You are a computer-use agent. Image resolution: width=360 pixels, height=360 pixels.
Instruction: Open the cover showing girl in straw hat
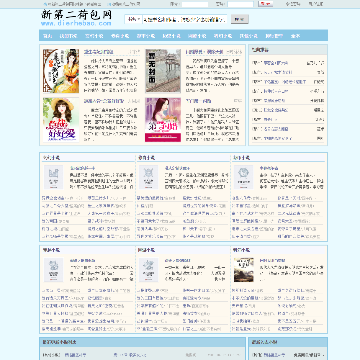pyautogui.click(x=61, y=120)
